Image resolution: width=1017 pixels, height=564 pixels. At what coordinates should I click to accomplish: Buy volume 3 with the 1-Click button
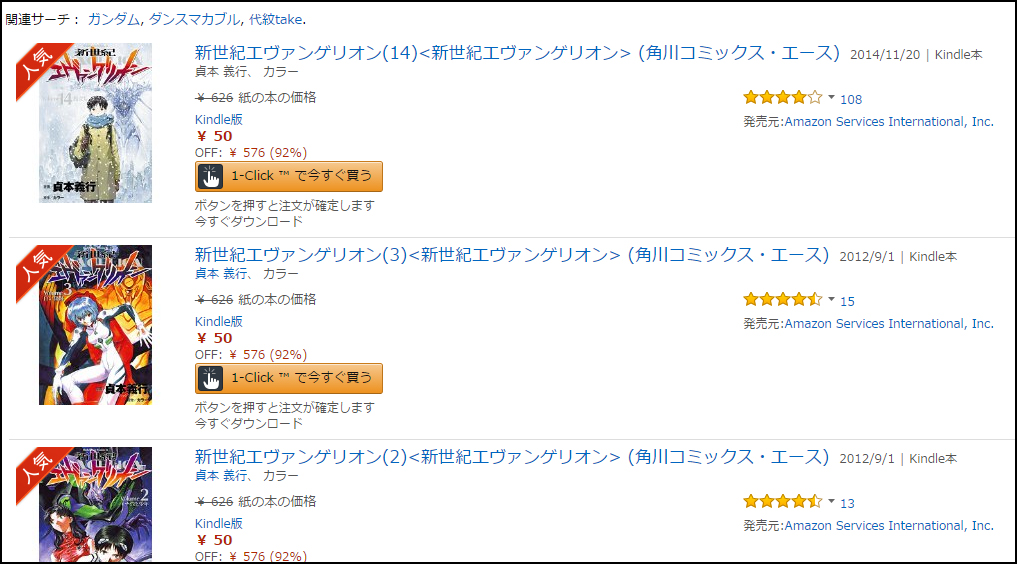[x=289, y=379]
